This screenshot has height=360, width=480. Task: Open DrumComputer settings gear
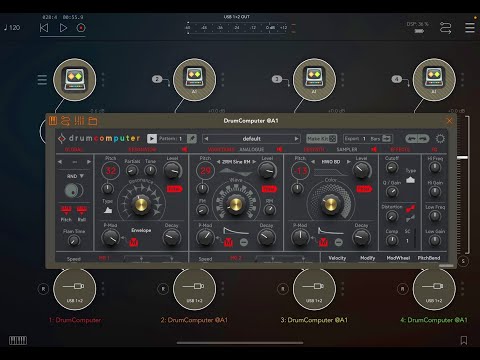pos(440,139)
